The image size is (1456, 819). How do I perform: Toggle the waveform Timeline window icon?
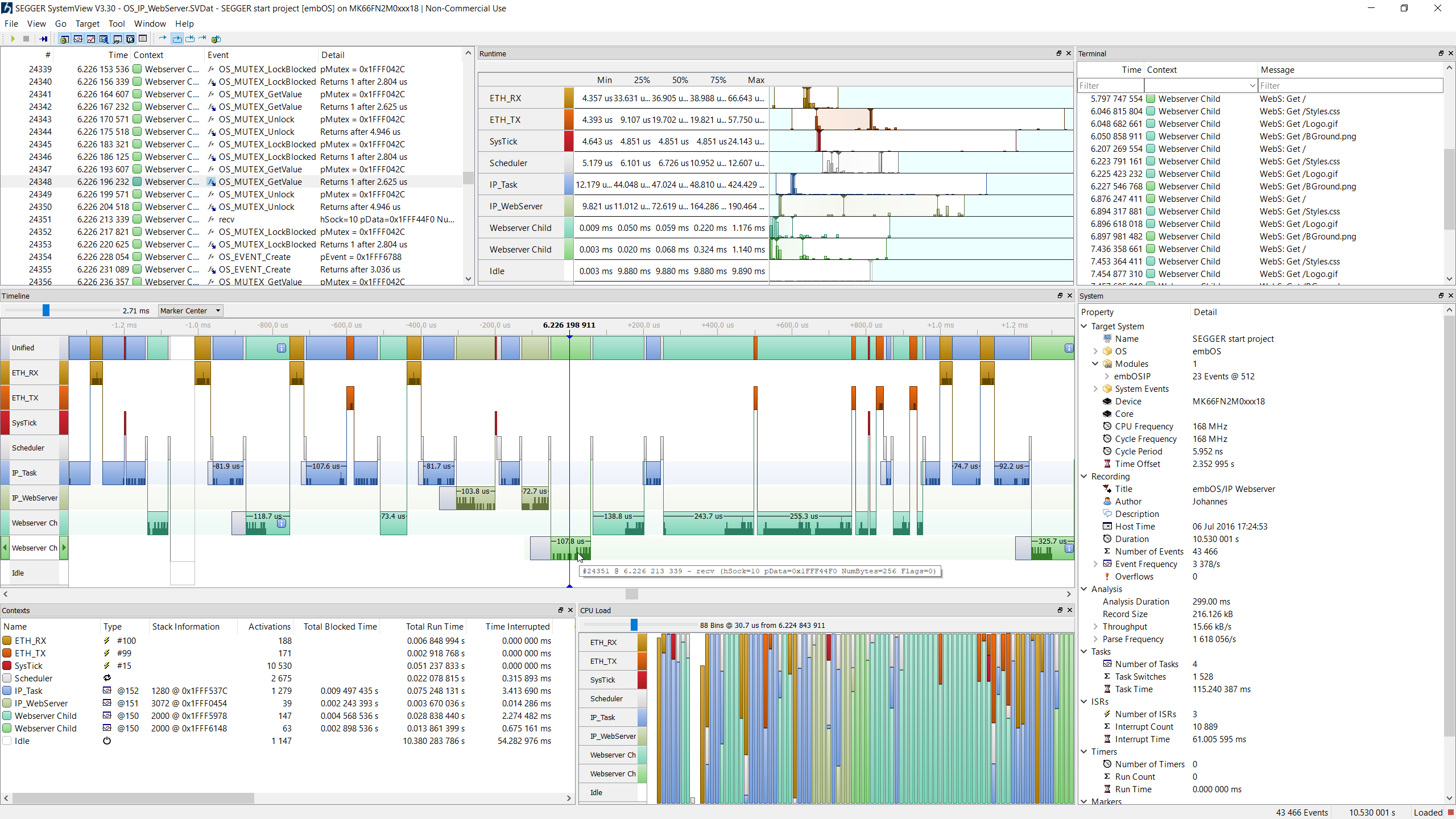pyautogui.click(x=78, y=39)
